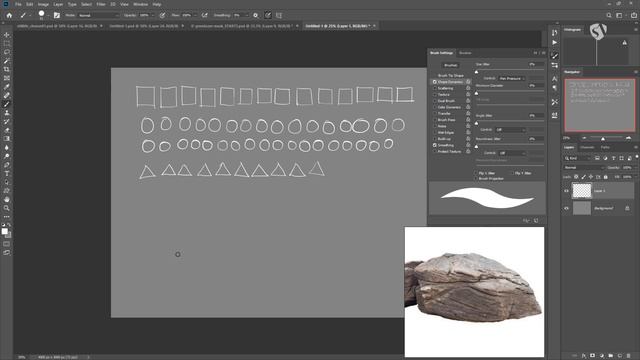This screenshot has height=360, width=640.
Task: Lock all pixels padlock icon in Layers panel
Action: pyautogui.click(x=606, y=177)
